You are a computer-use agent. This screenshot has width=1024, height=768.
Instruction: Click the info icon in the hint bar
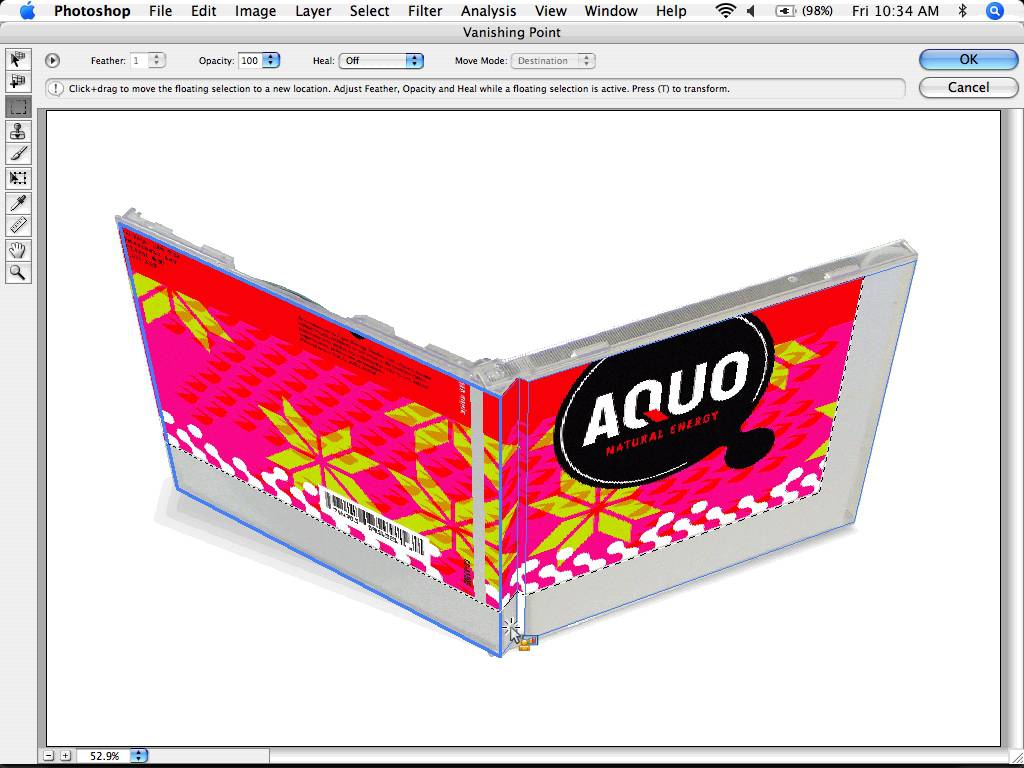[x=57, y=89]
